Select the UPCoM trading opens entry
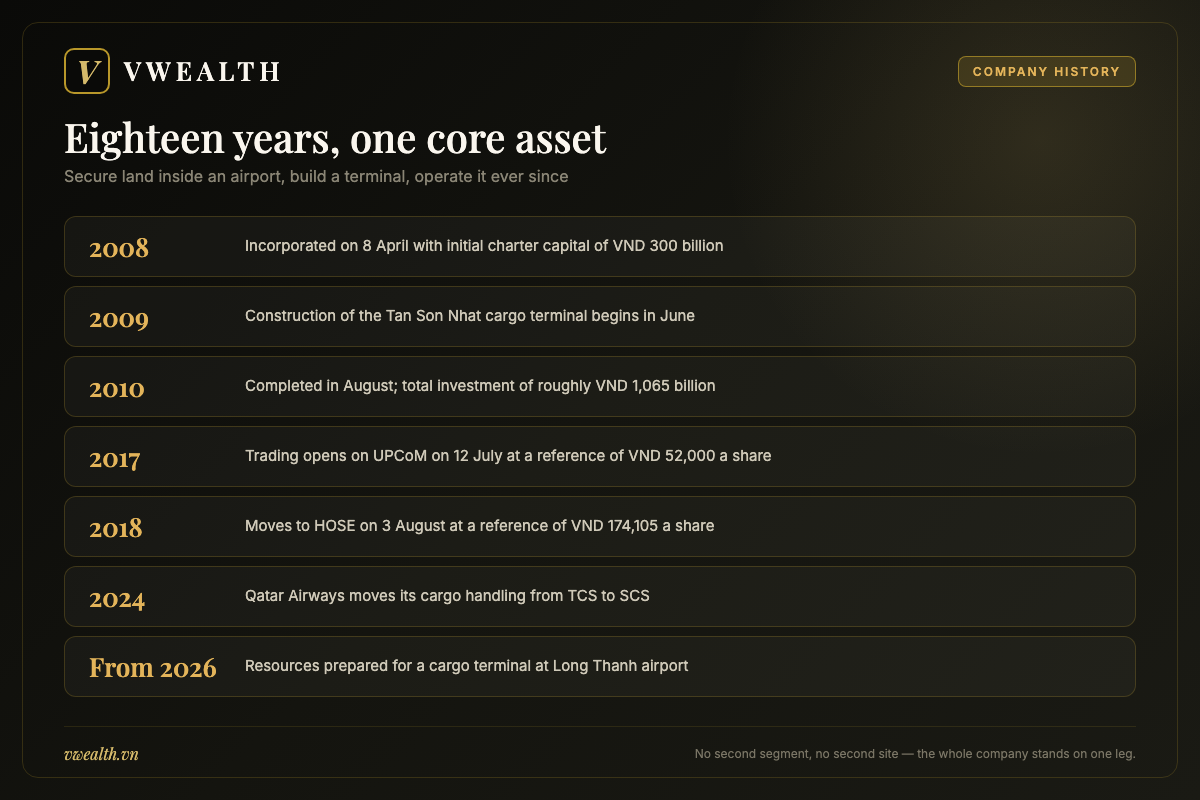 pyautogui.click(x=508, y=455)
